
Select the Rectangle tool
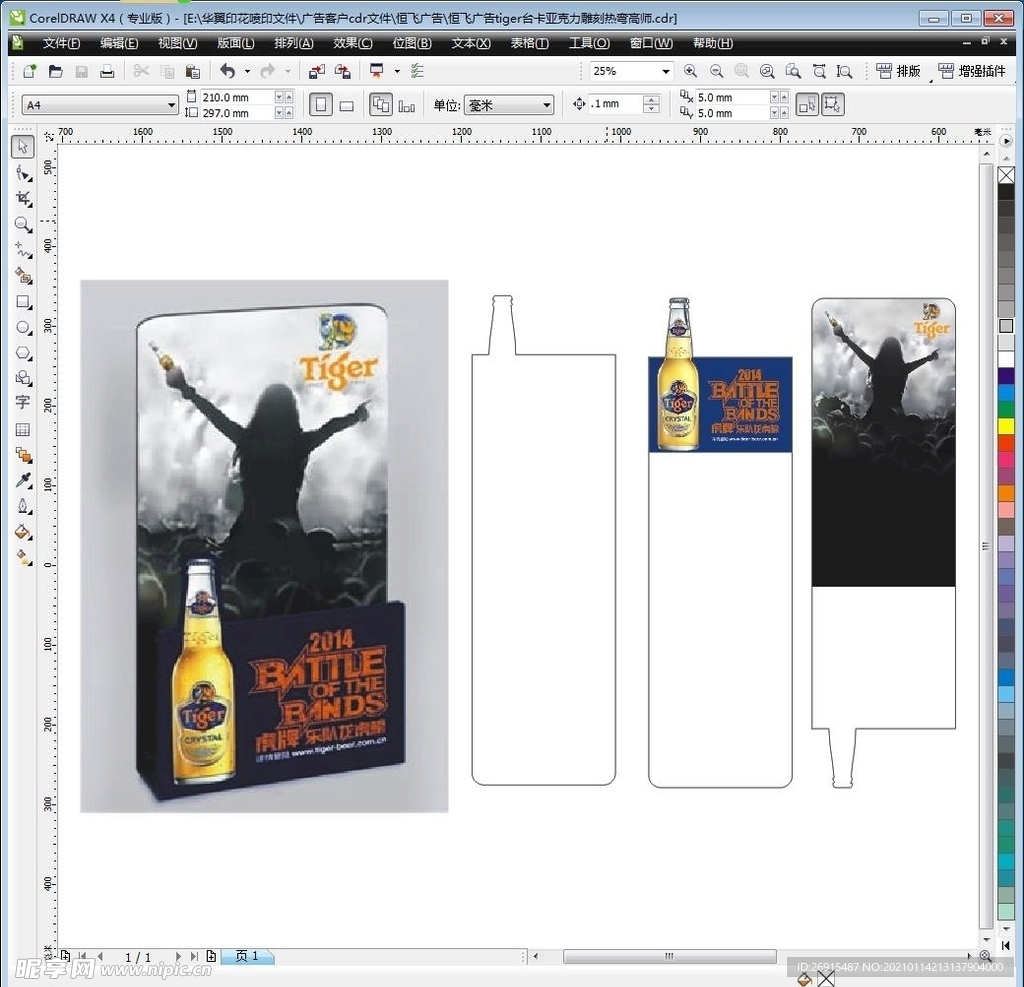[23, 302]
